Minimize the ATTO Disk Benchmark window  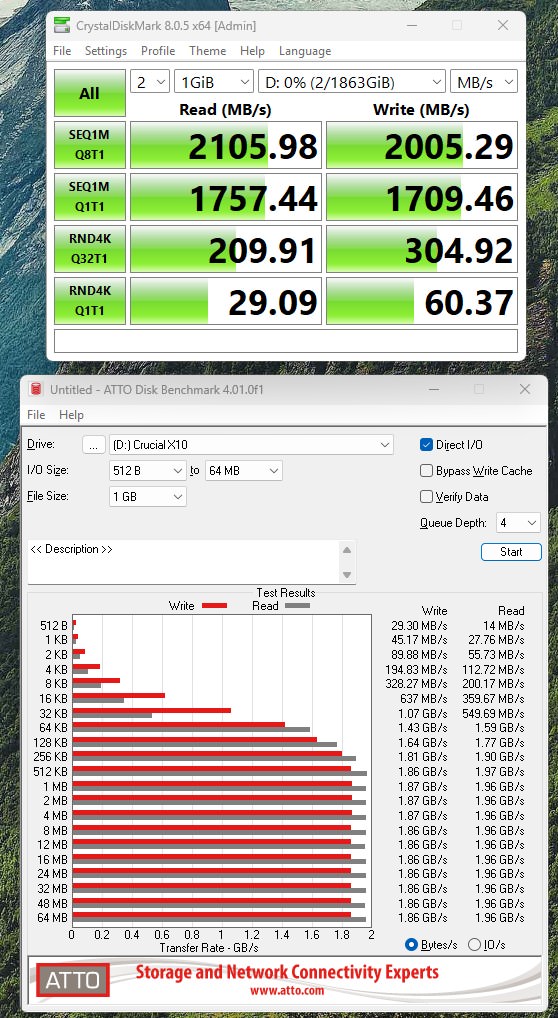(433, 389)
